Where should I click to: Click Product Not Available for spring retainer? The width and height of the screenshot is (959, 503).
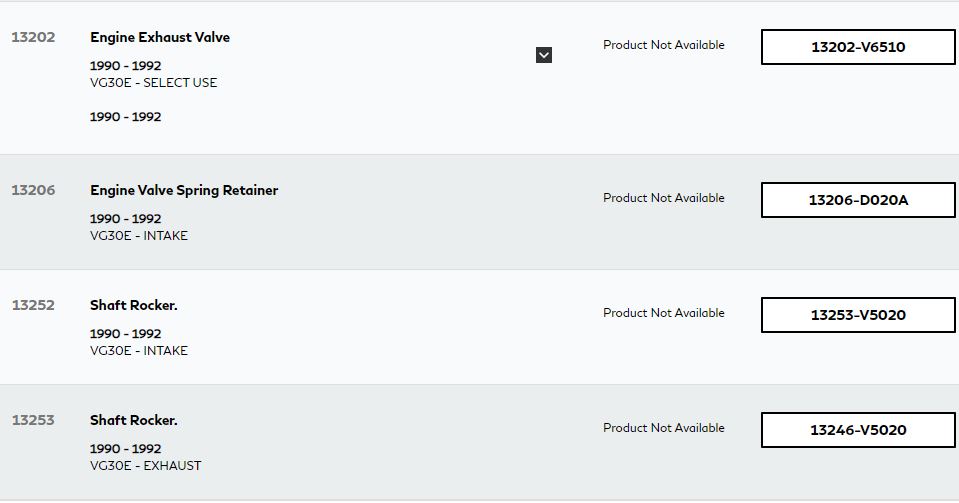click(664, 198)
